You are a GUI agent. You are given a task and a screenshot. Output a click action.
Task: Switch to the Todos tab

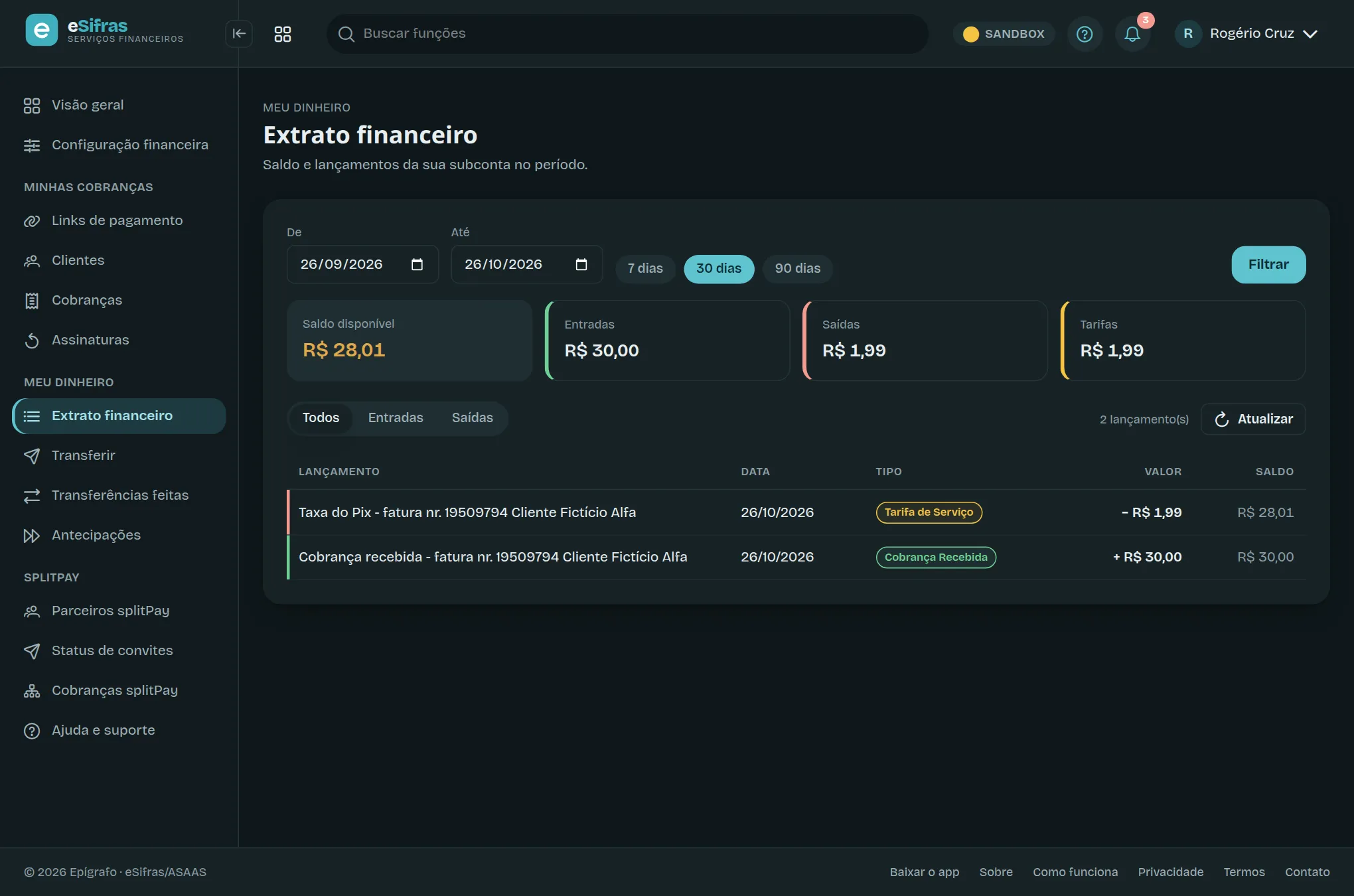pyautogui.click(x=321, y=418)
